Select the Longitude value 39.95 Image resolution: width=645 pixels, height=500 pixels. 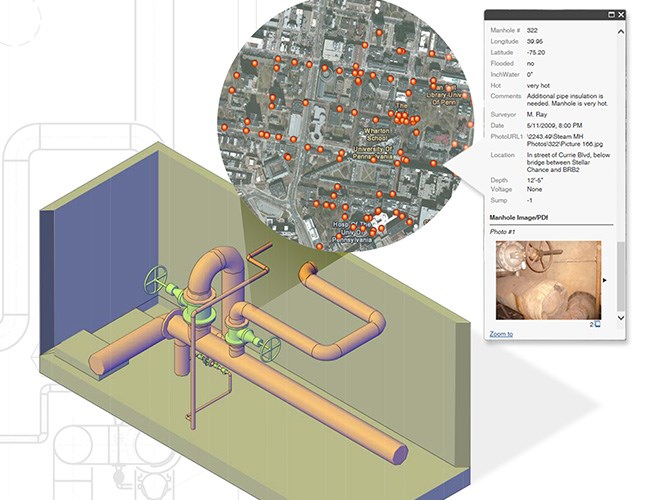click(x=534, y=42)
